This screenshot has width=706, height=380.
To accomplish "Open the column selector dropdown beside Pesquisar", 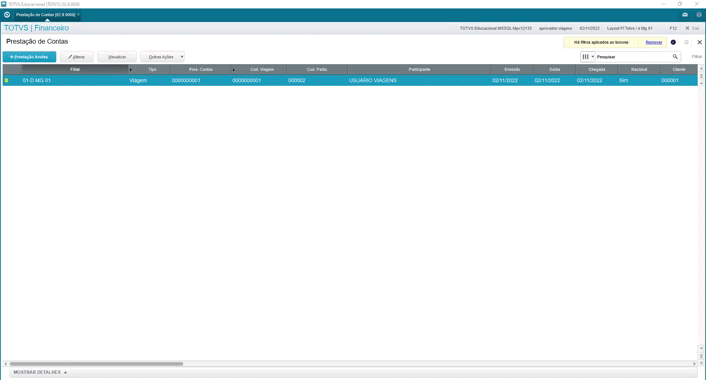I will [x=588, y=57].
